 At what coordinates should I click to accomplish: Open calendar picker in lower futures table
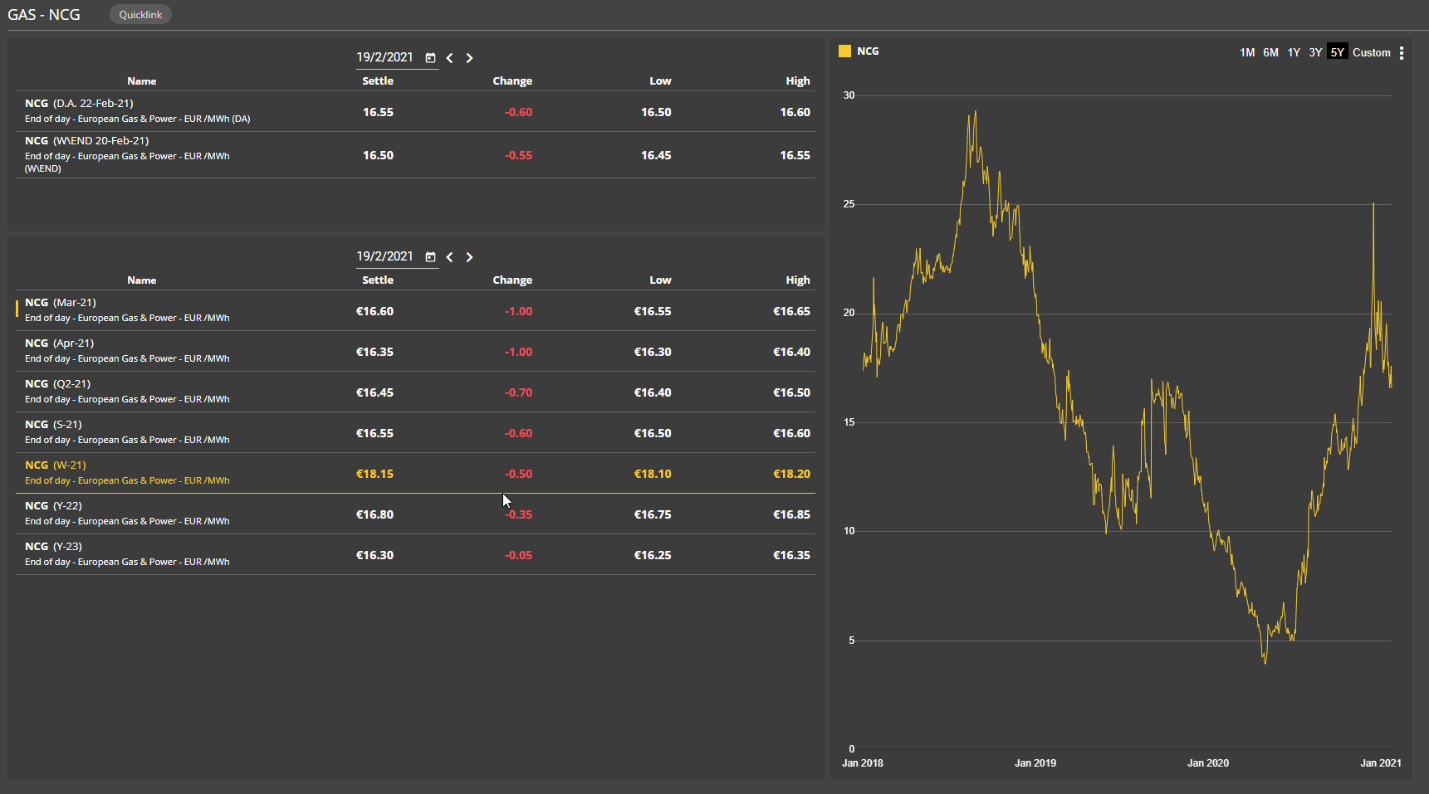point(430,257)
